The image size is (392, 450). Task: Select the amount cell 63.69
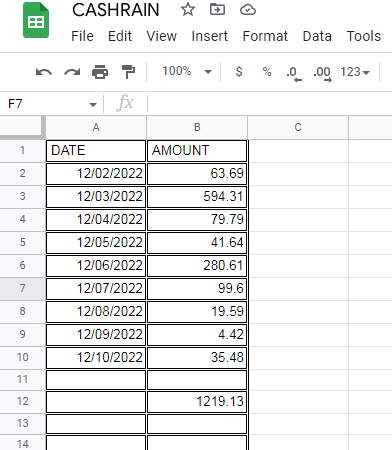point(197,174)
